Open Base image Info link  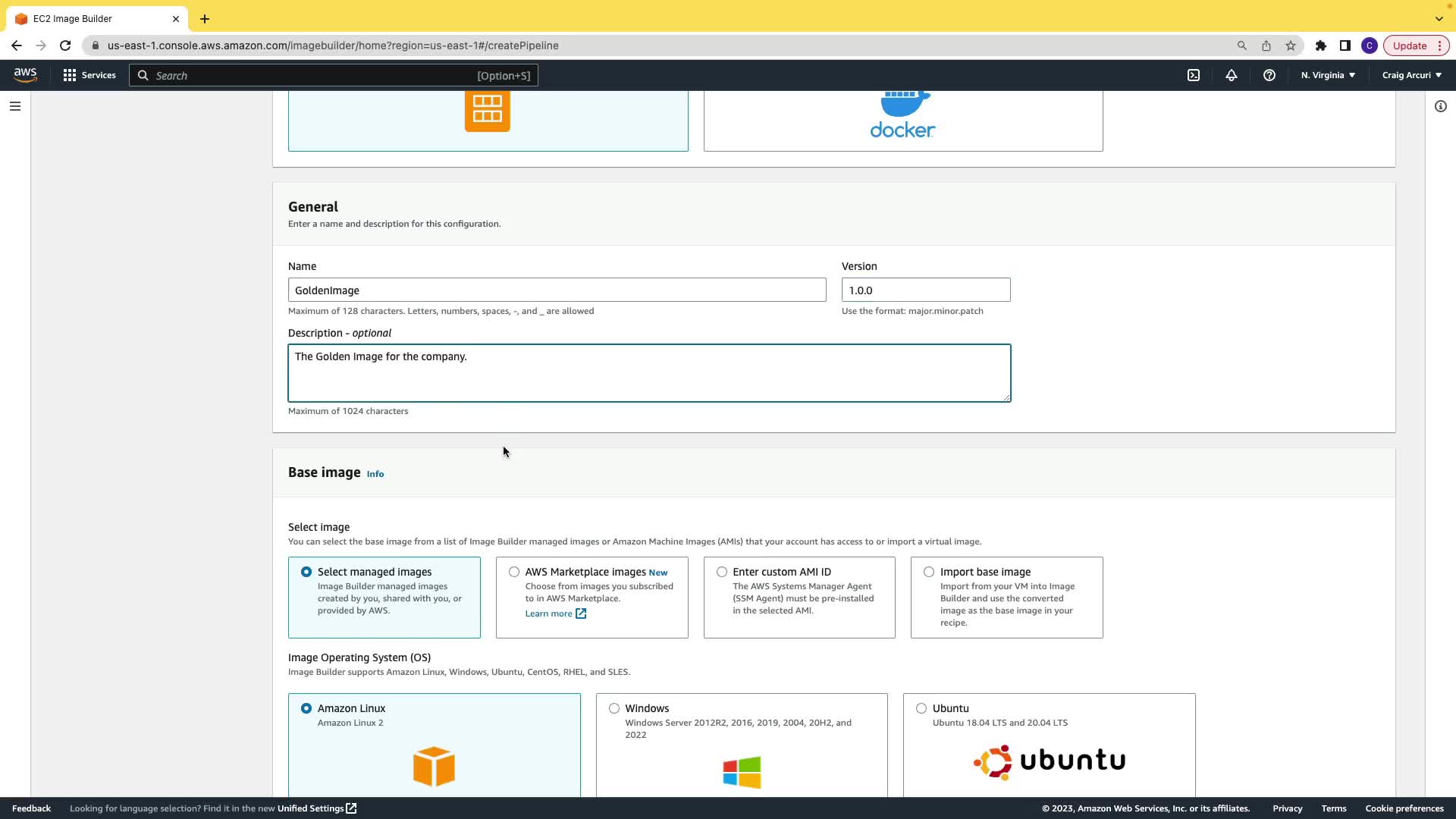375,474
